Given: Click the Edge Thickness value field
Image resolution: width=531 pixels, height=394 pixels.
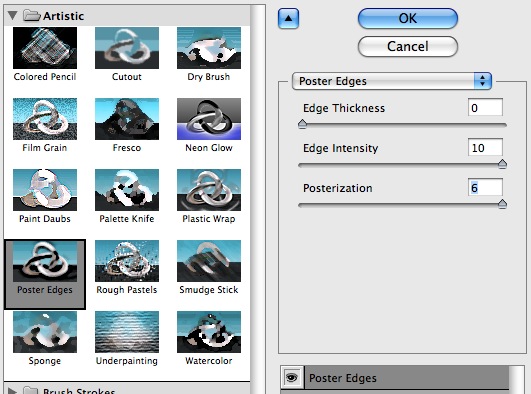Looking at the screenshot, I should 485,108.
